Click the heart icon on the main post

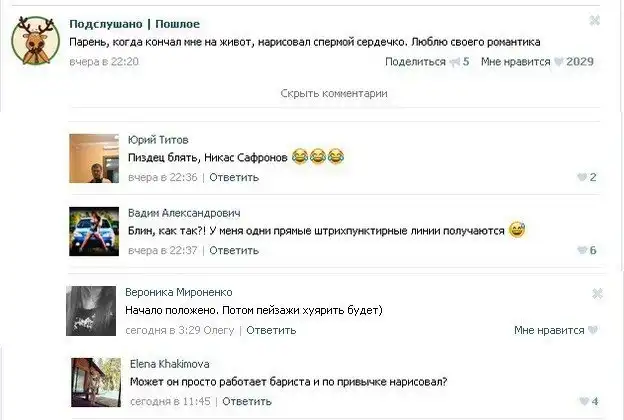coord(559,62)
